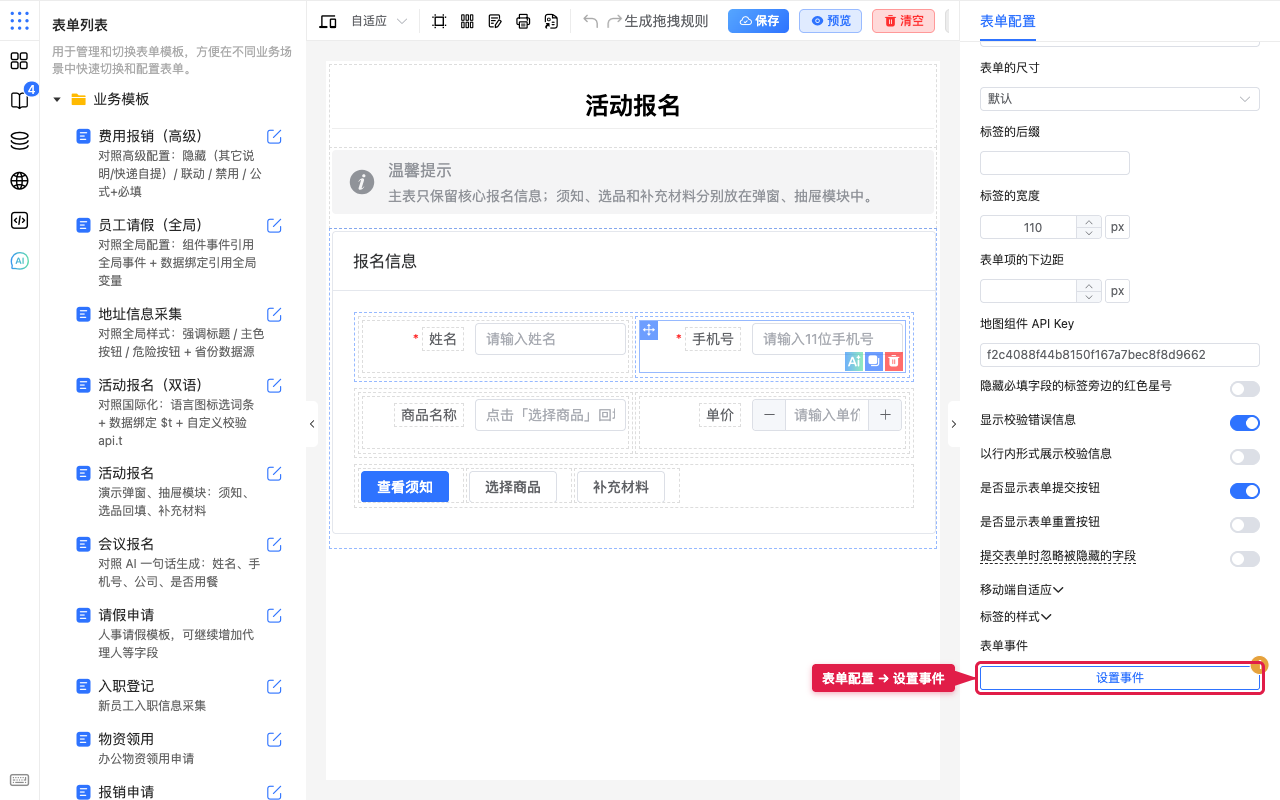The image size is (1280, 800).
Task: Toggle 隐藏必填字段的标签旁边的红色星号 switch
Action: [x=1245, y=389]
